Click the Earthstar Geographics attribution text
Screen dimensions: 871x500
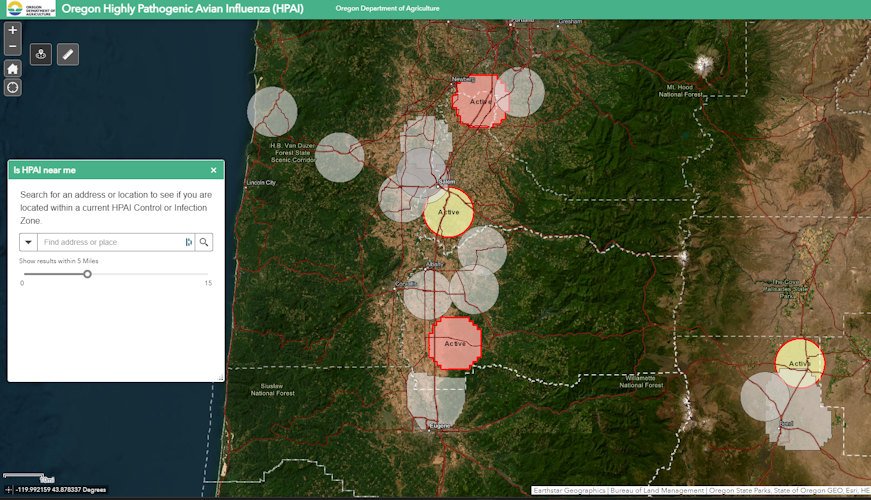[x=570, y=491]
